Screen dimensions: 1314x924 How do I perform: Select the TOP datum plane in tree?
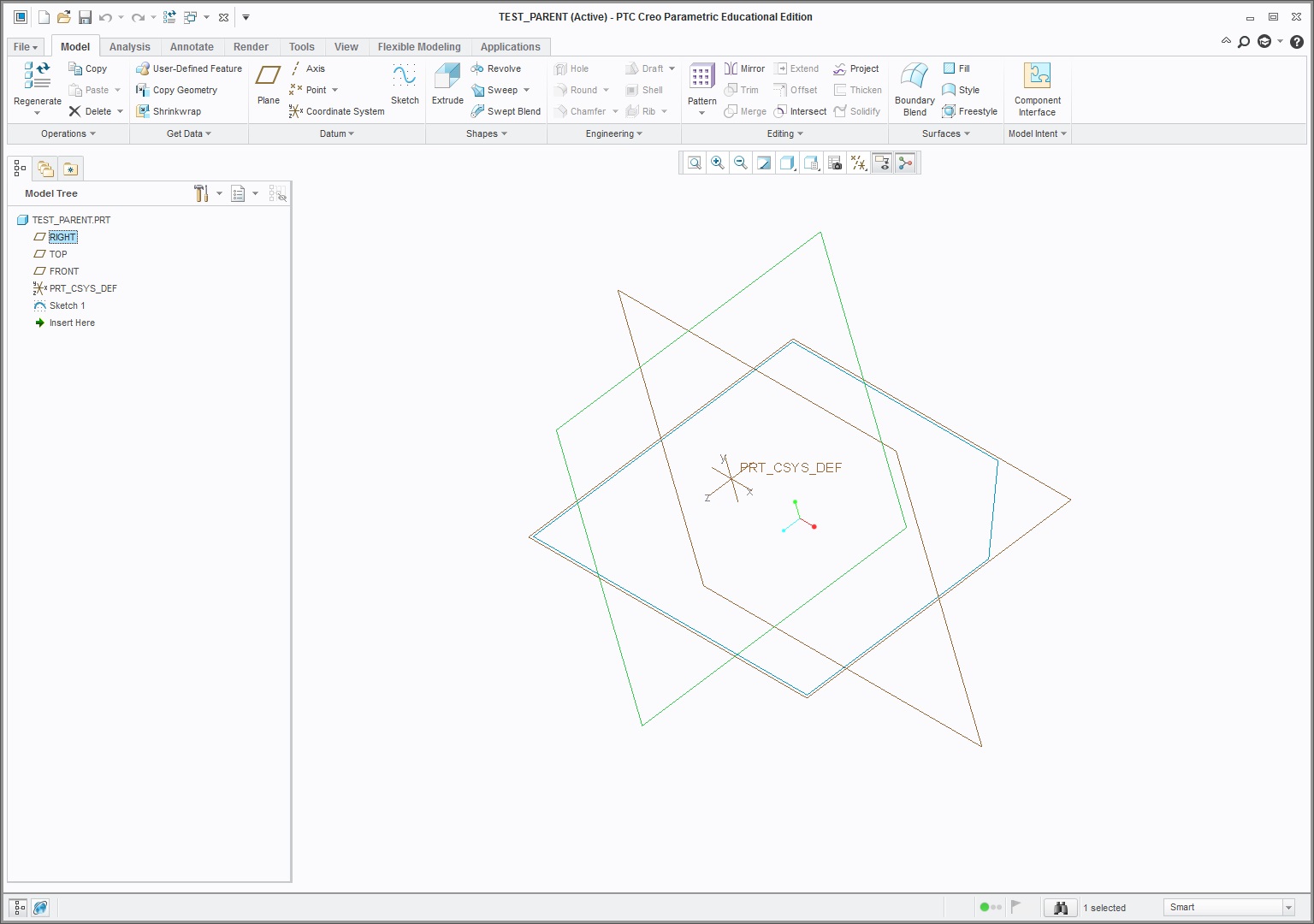[x=58, y=254]
